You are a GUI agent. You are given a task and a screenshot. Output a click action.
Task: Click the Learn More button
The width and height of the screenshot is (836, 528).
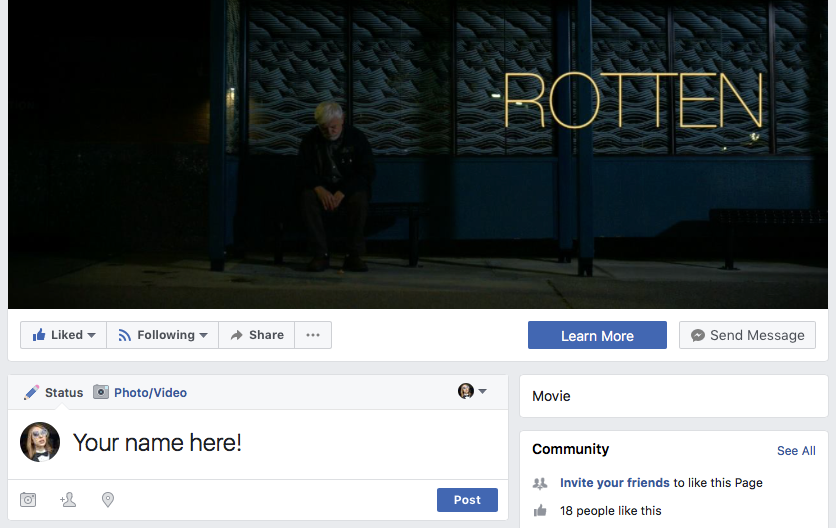pyautogui.click(x=597, y=335)
